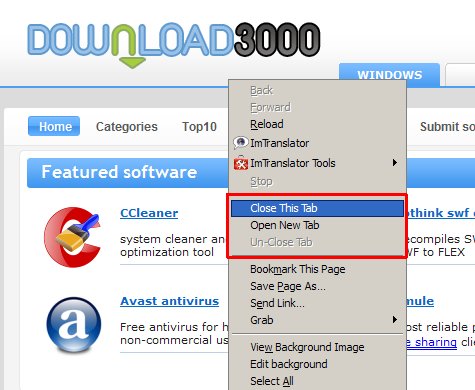Follow the file sharing text link

pos(432,342)
